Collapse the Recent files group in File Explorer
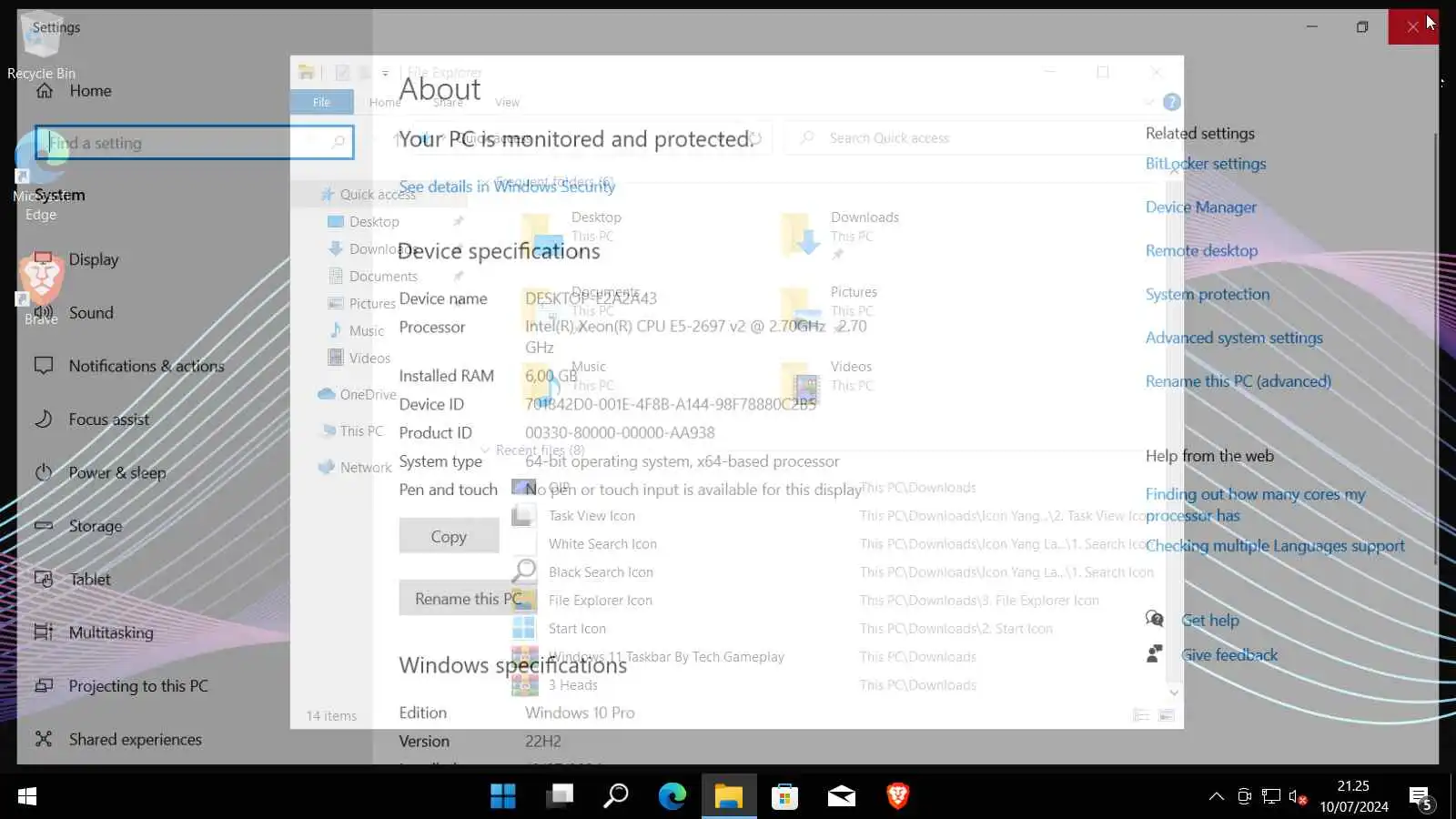The height and width of the screenshot is (819, 1456). click(486, 450)
